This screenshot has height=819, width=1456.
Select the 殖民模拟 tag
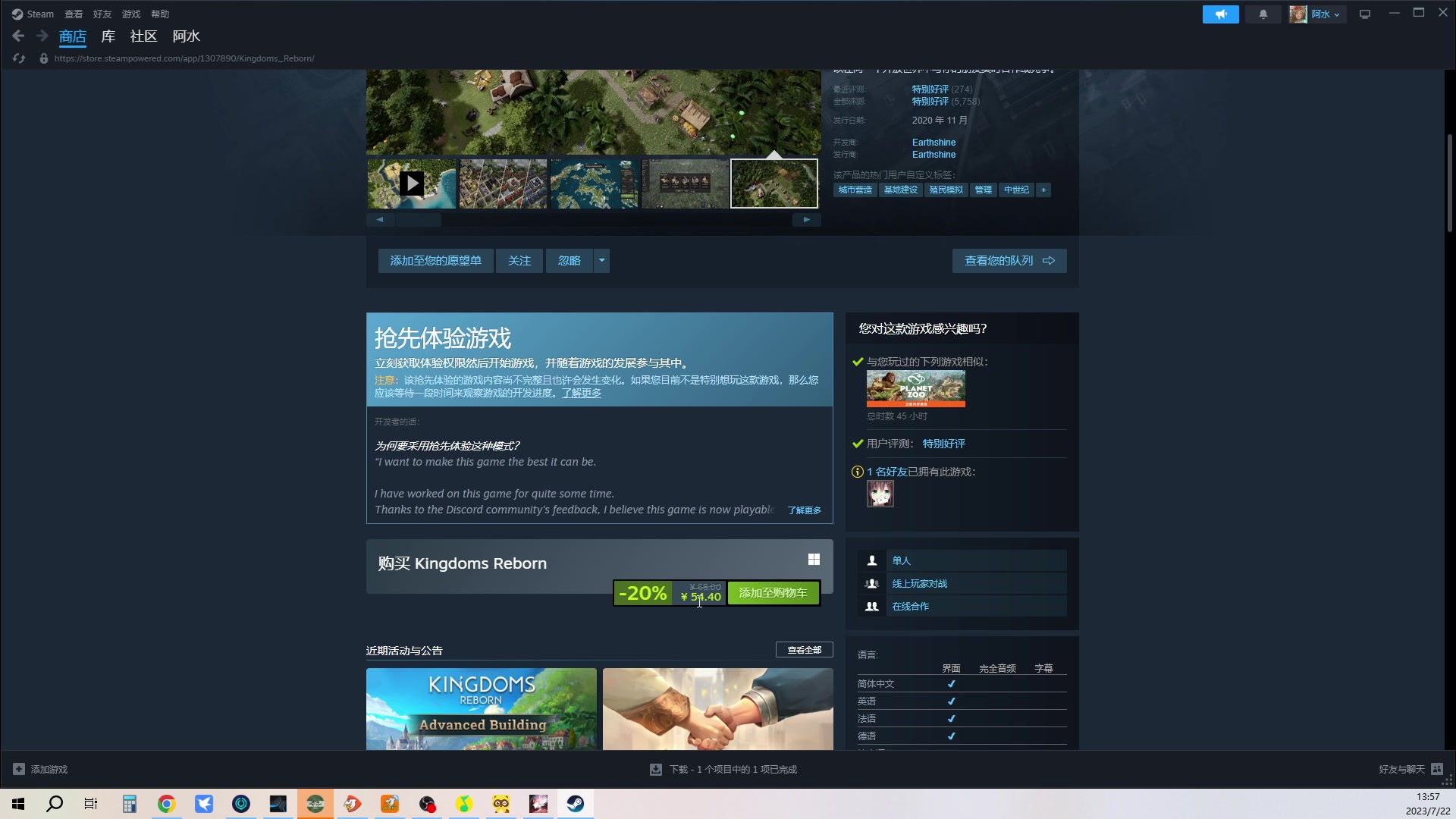[x=946, y=190]
